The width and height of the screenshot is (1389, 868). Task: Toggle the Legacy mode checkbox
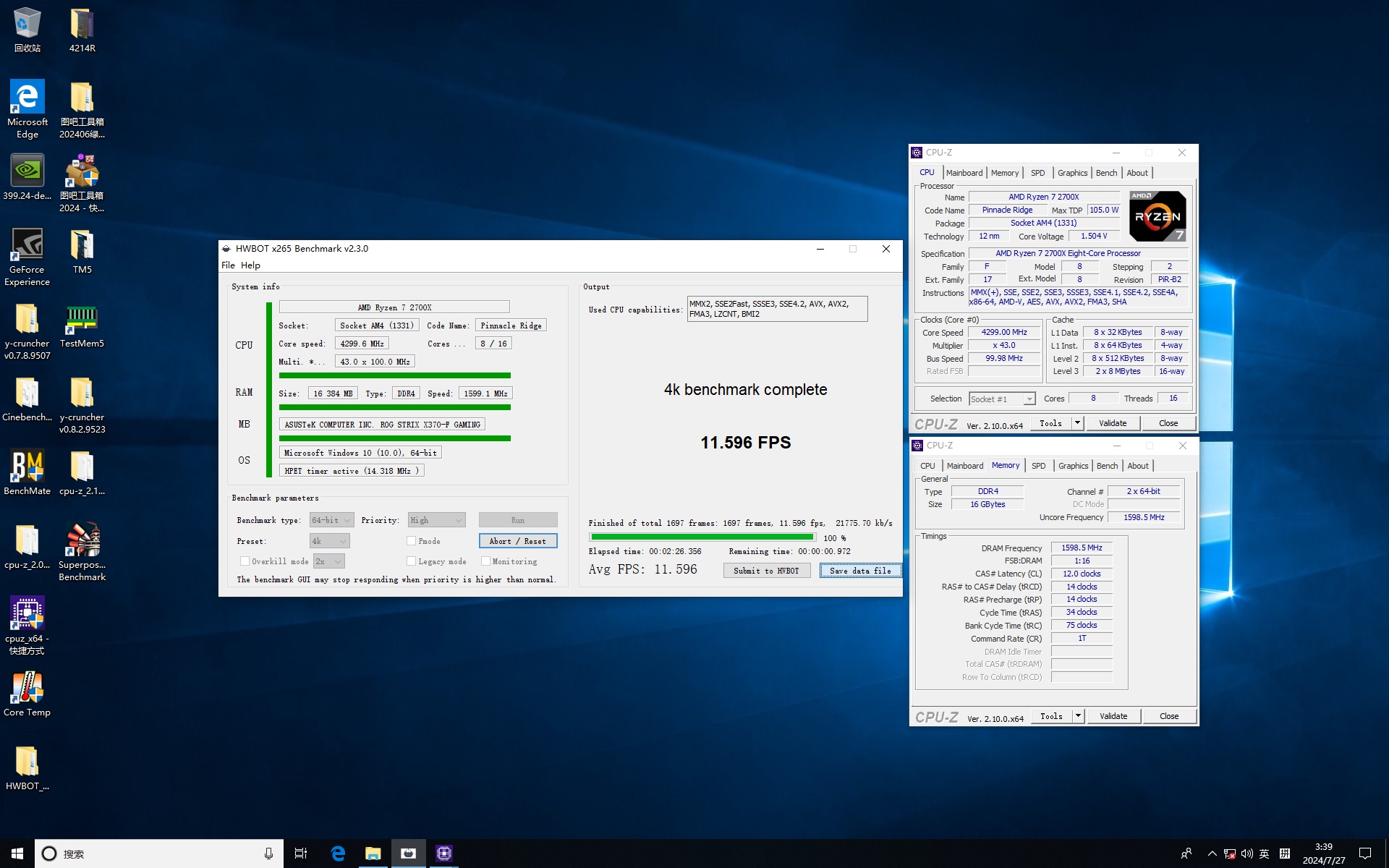click(411, 561)
